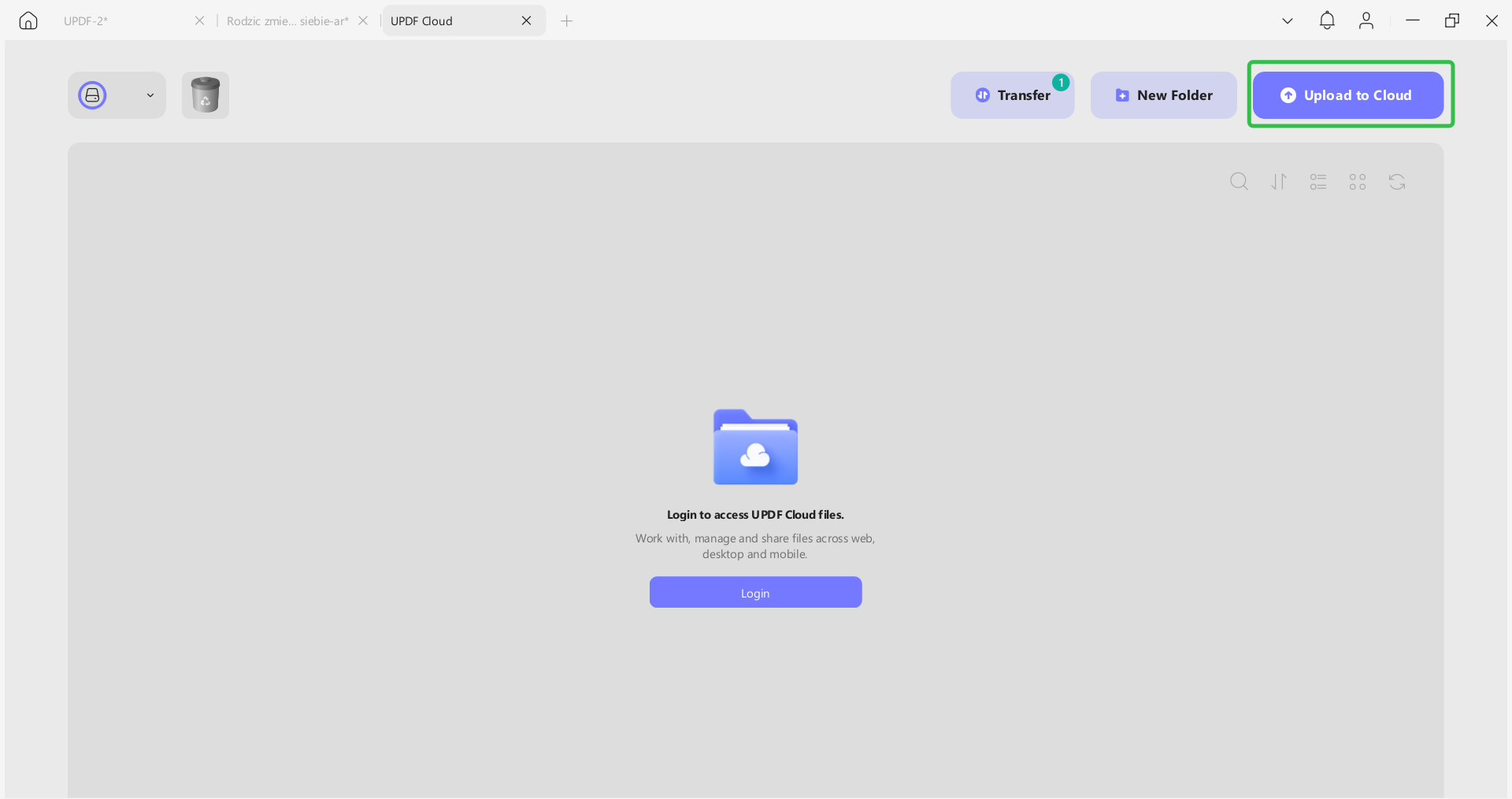The width and height of the screenshot is (1512, 799).
Task: Open the Home screen icon
Action: (x=28, y=20)
